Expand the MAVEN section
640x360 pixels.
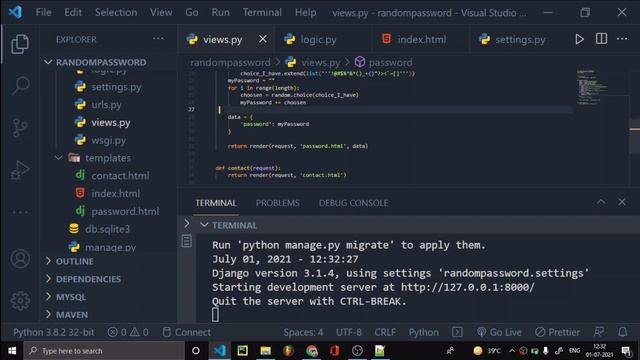(72, 315)
